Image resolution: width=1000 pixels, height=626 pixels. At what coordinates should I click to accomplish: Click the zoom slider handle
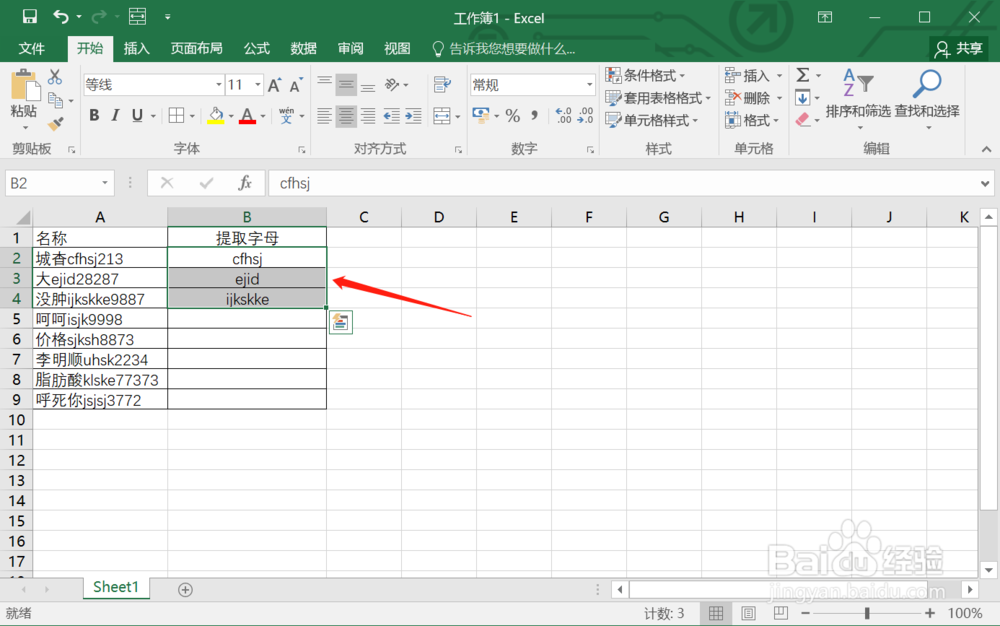pyautogui.click(x=867, y=613)
